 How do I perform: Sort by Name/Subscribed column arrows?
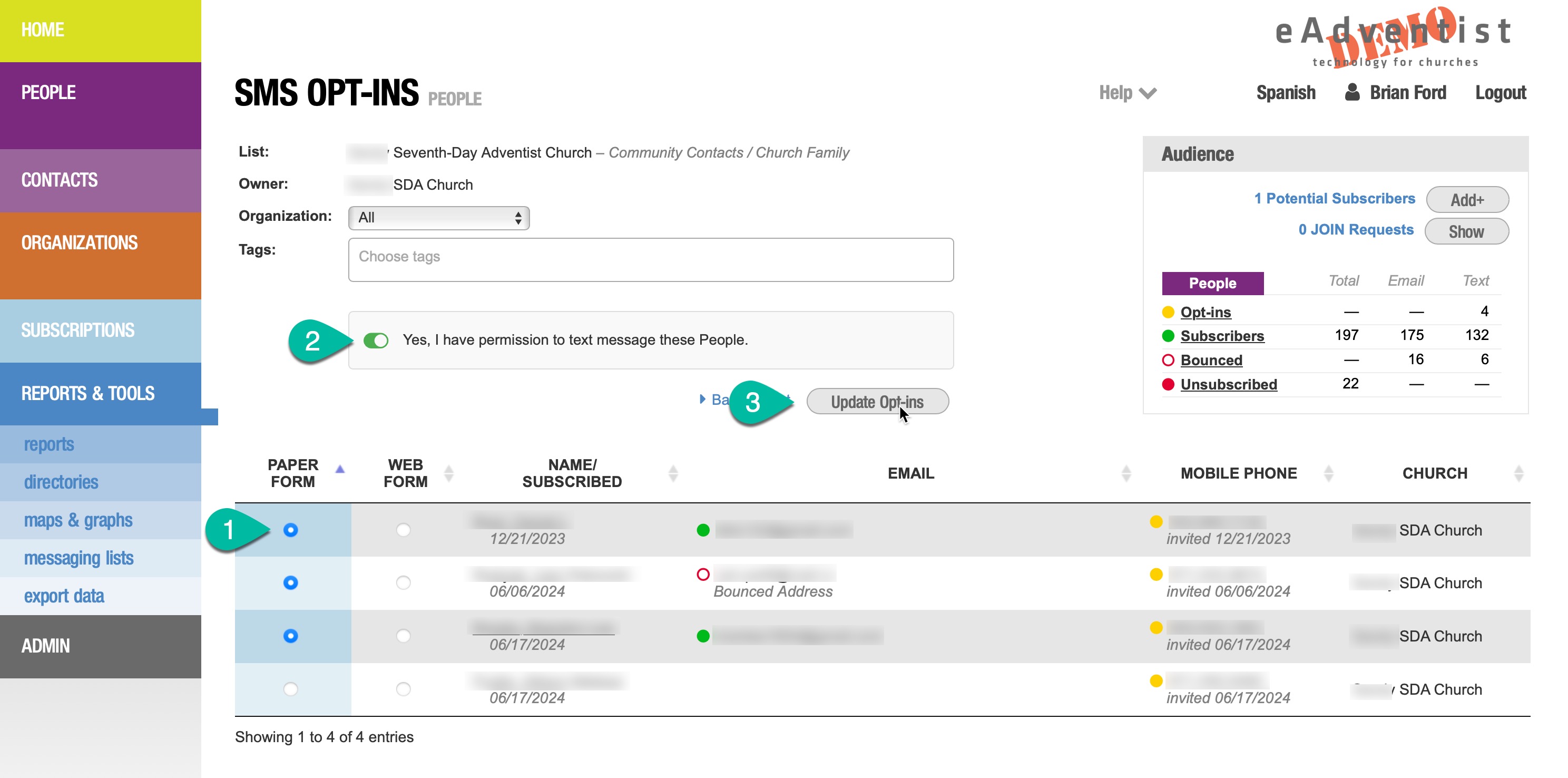(x=673, y=473)
